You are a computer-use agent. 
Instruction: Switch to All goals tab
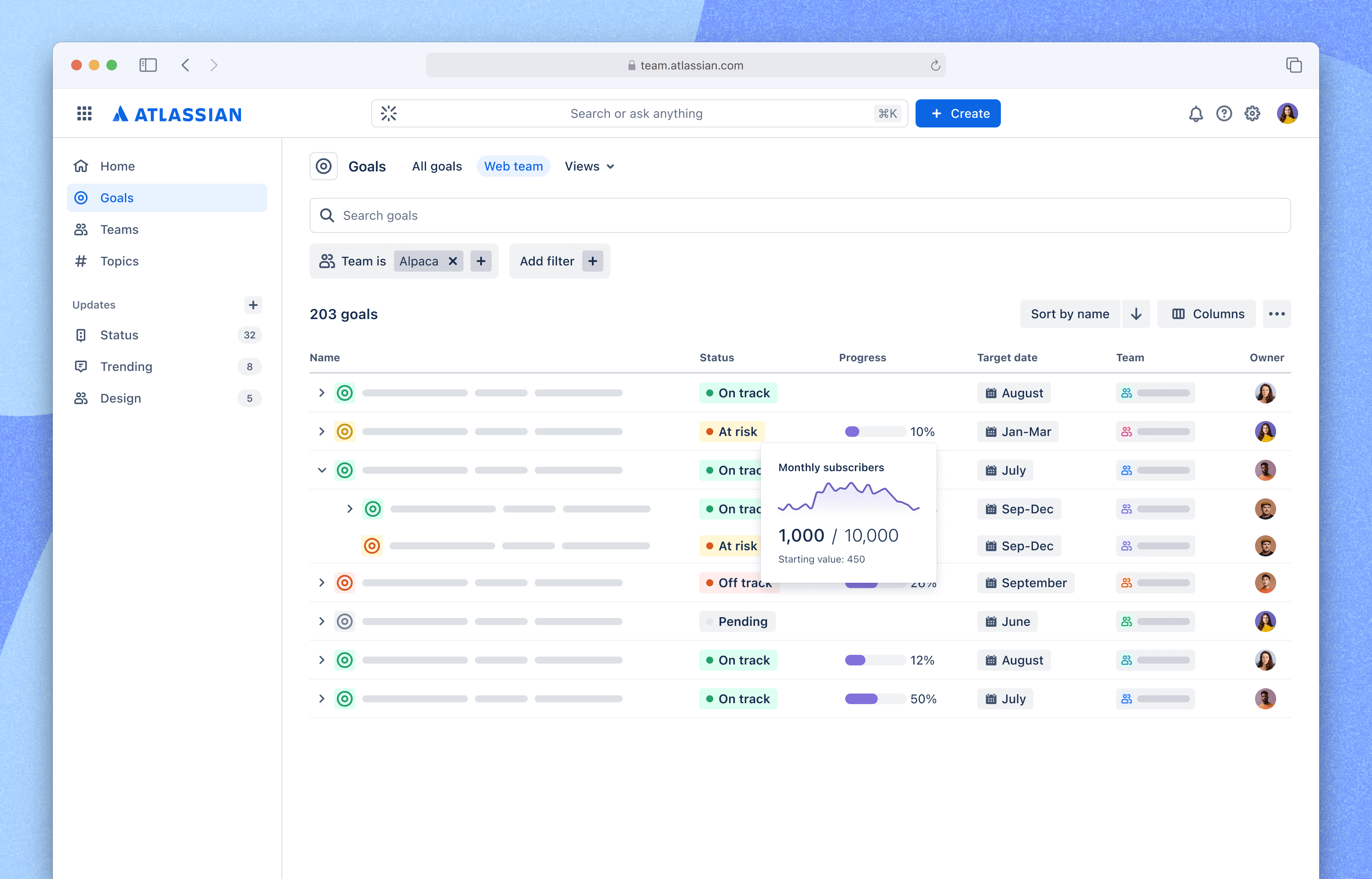[x=437, y=166]
